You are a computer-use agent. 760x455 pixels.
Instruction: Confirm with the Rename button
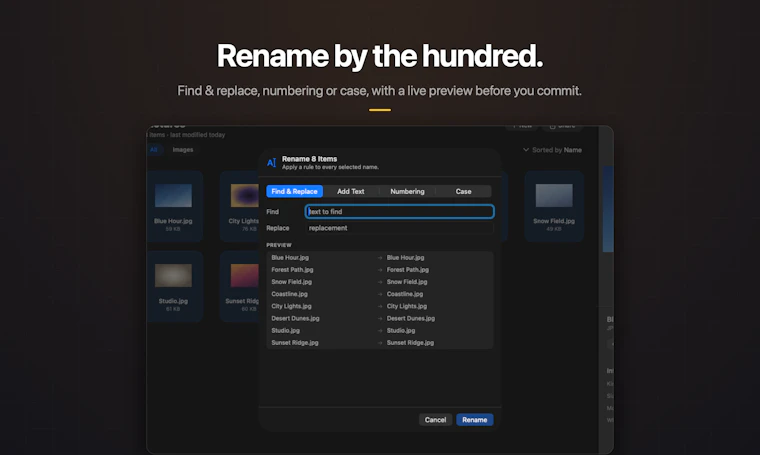[x=475, y=420]
